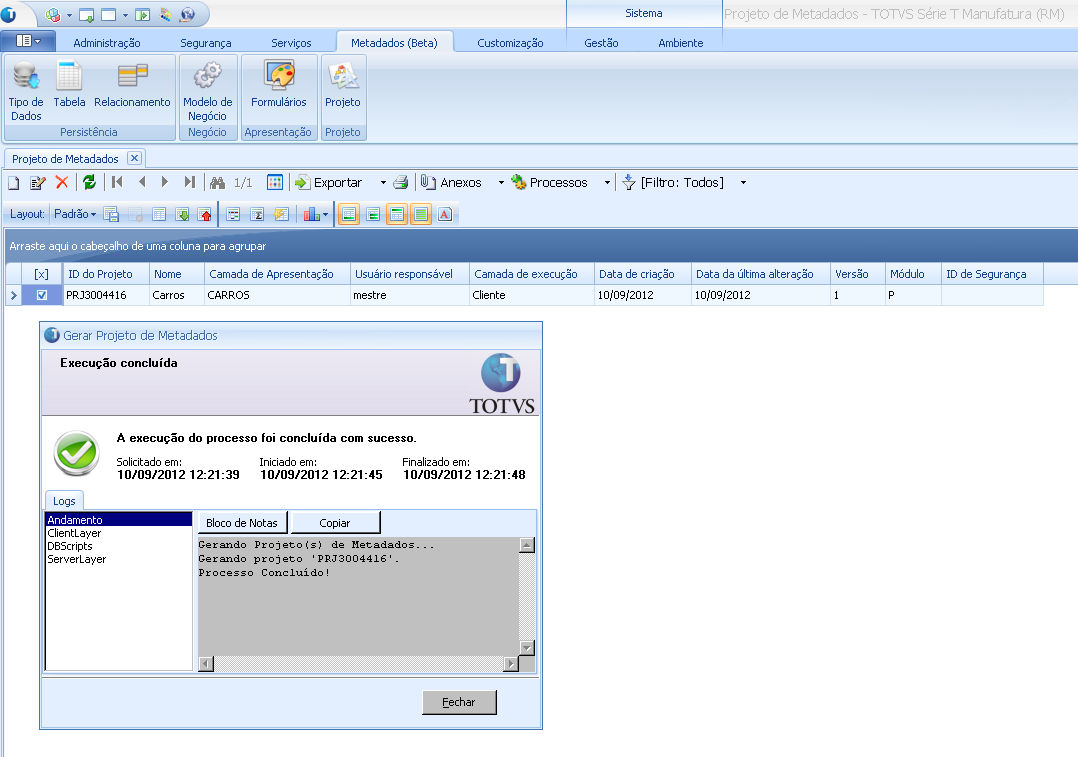
Task: Click the green refresh arrows icon
Action: [89, 182]
